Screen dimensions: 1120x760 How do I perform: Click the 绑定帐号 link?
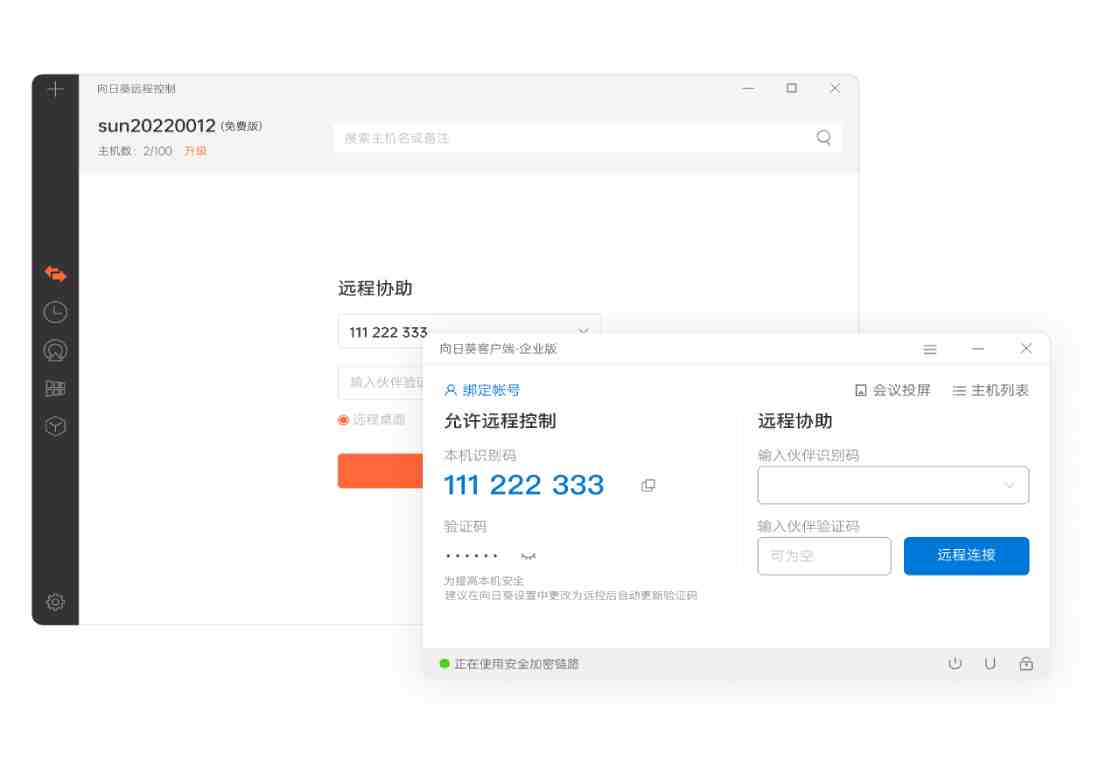coord(482,390)
